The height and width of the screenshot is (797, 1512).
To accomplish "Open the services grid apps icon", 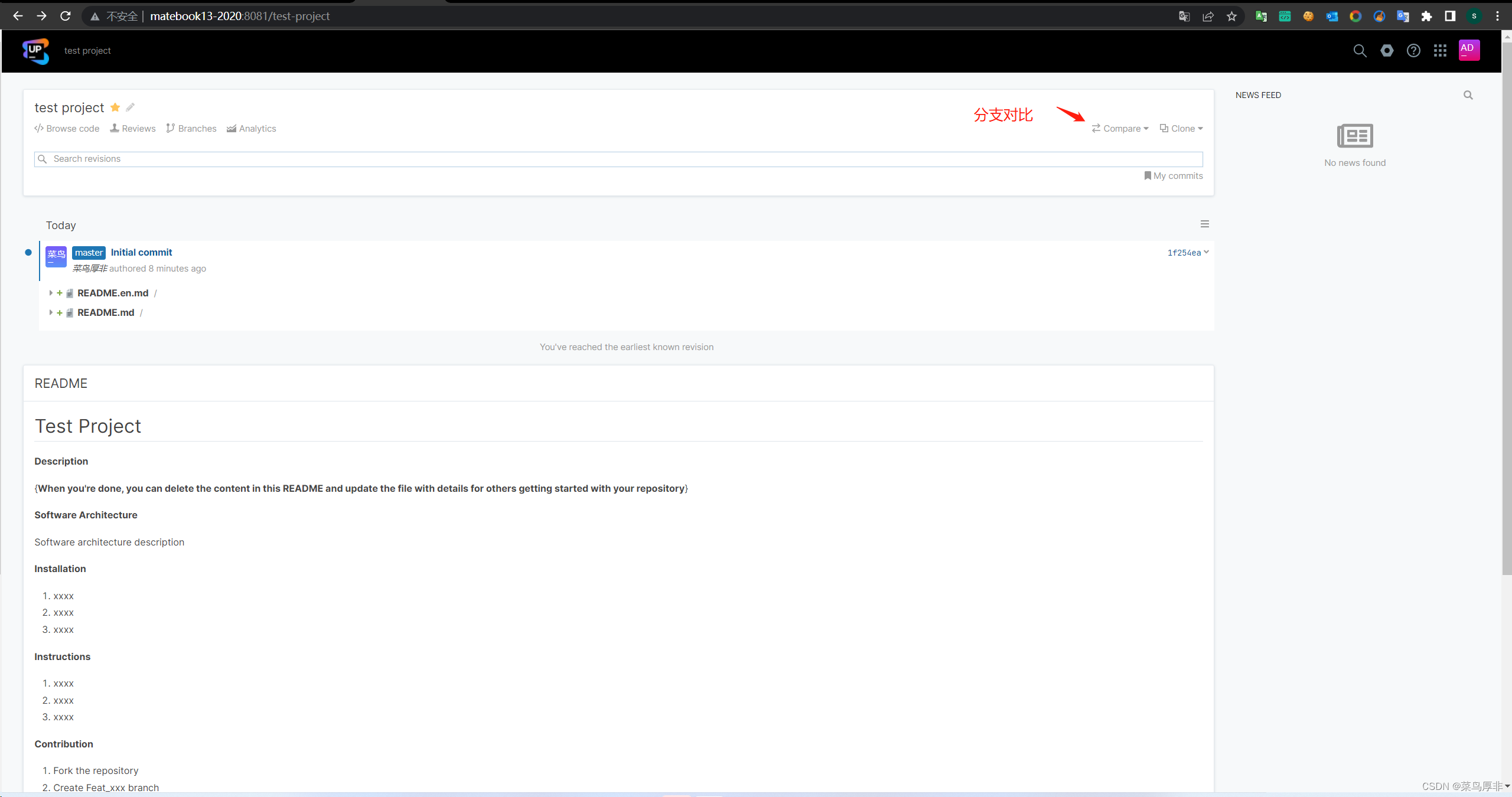I will click(1440, 51).
